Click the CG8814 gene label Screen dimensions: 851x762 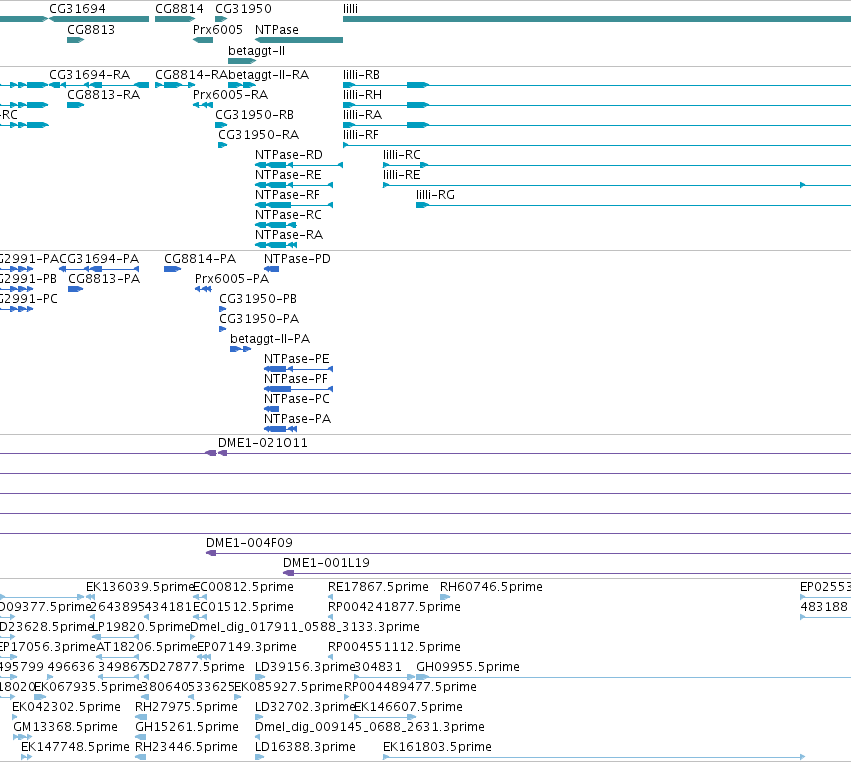point(179,9)
